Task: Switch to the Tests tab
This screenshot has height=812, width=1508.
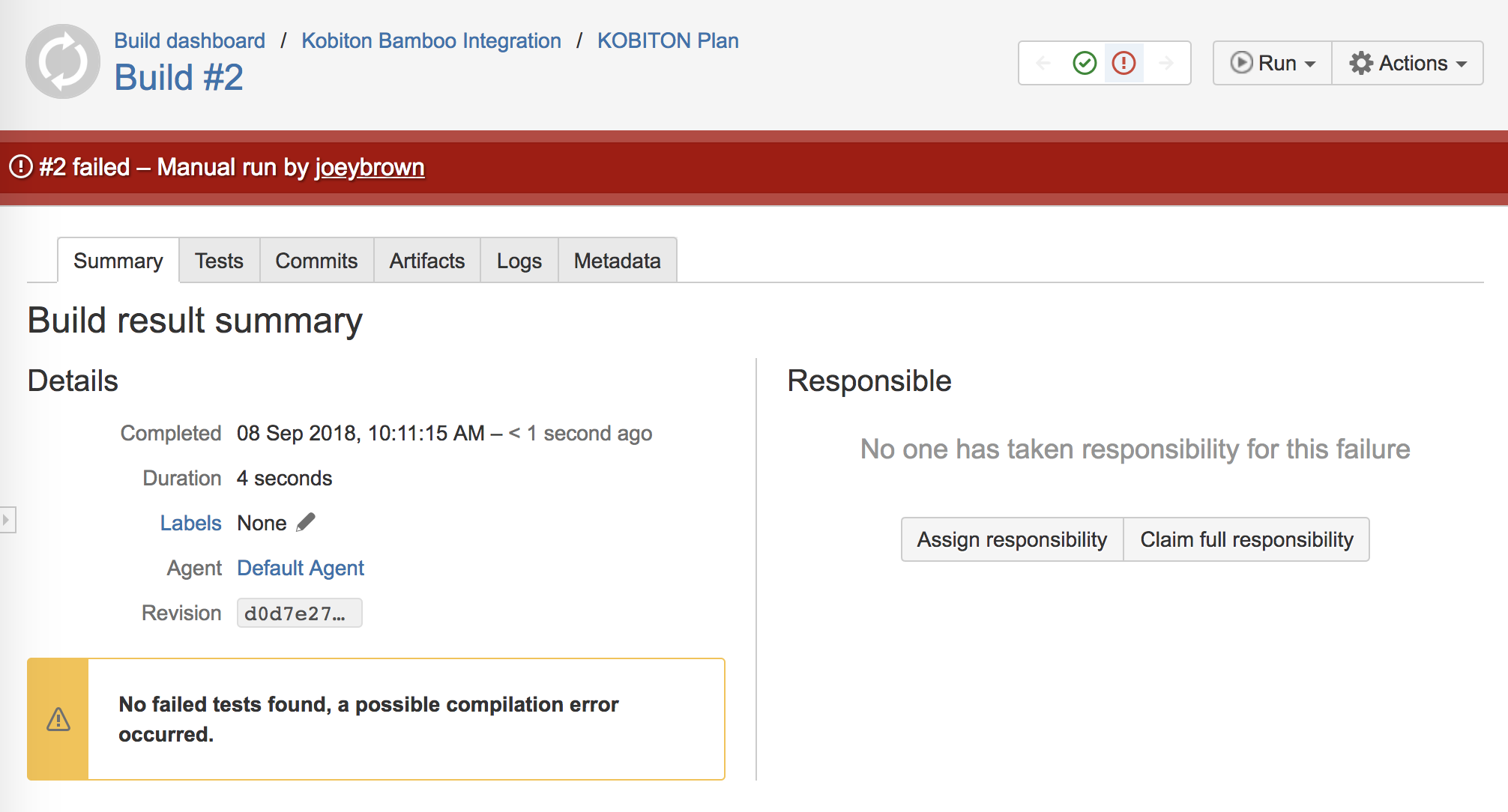Action: 219,261
